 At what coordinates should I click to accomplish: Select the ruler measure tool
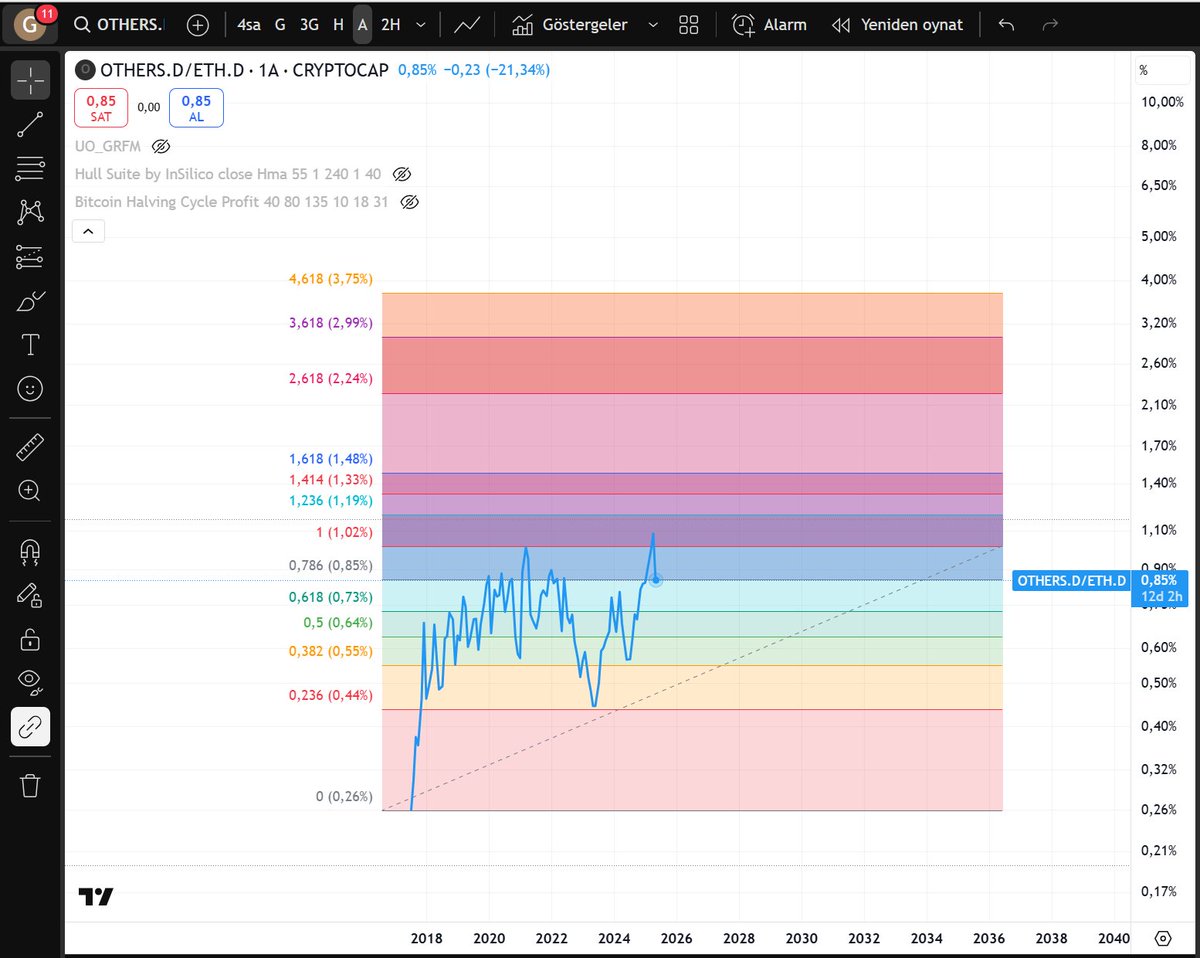[x=30, y=447]
